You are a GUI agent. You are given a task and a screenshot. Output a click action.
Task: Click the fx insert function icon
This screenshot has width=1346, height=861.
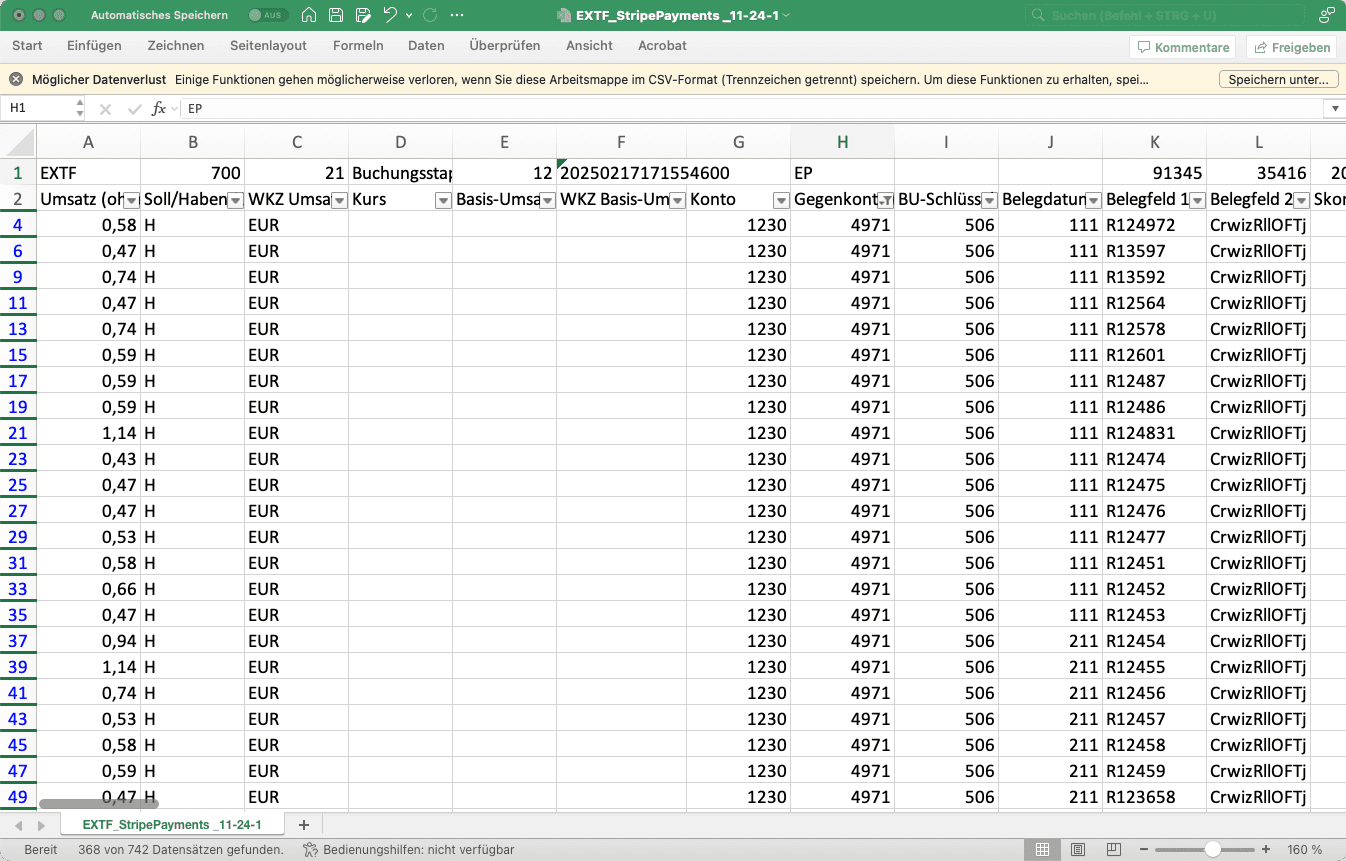point(158,108)
